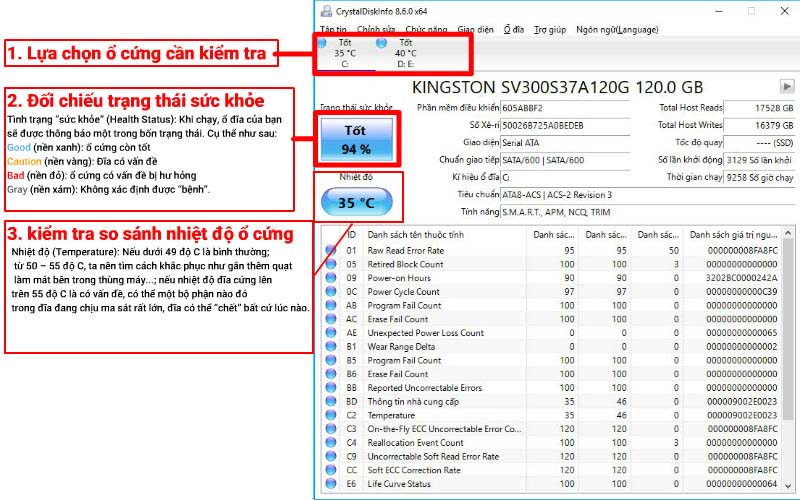
Task: Click status icon of Life Curve Status
Action: pyautogui.click(x=331, y=484)
